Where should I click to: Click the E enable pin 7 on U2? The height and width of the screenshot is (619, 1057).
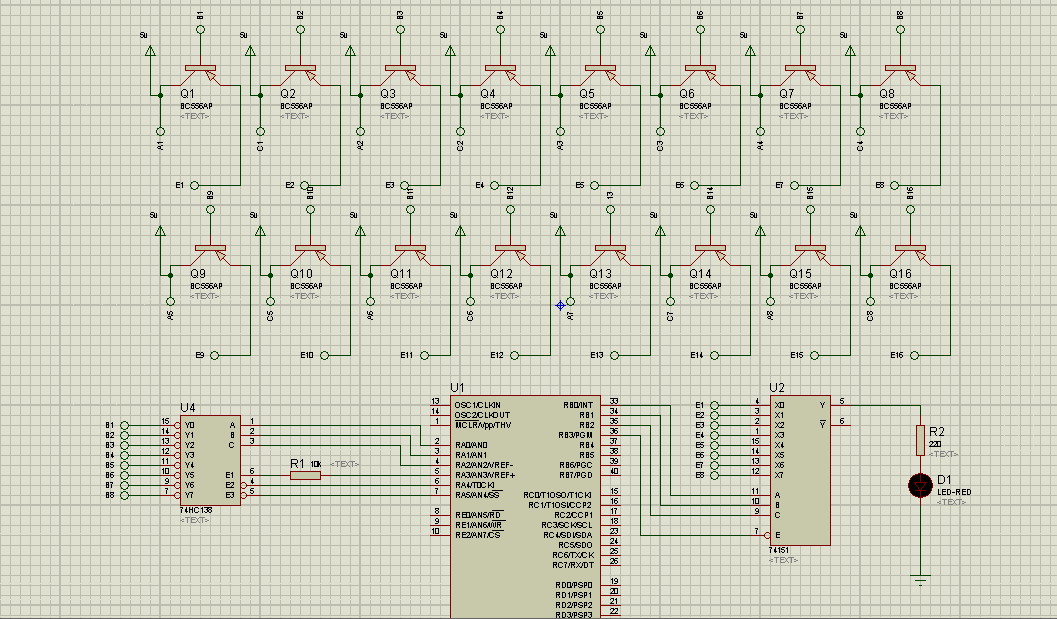pos(762,535)
